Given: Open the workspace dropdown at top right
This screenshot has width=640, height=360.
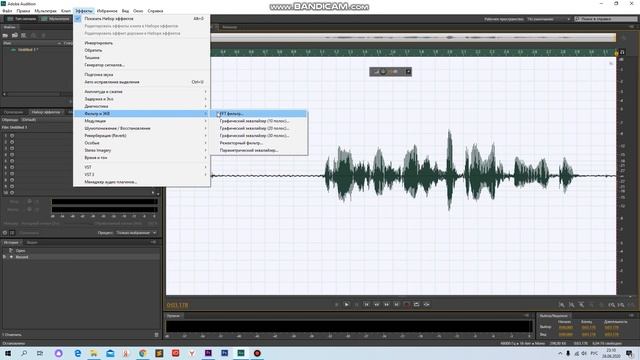Looking at the screenshot, I should tap(548, 19).
